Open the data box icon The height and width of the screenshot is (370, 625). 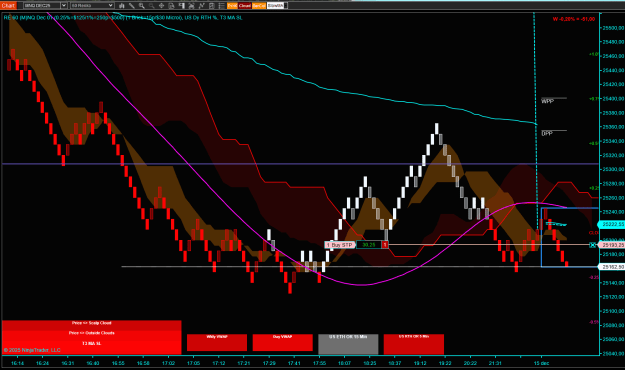(x=171, y=6)
